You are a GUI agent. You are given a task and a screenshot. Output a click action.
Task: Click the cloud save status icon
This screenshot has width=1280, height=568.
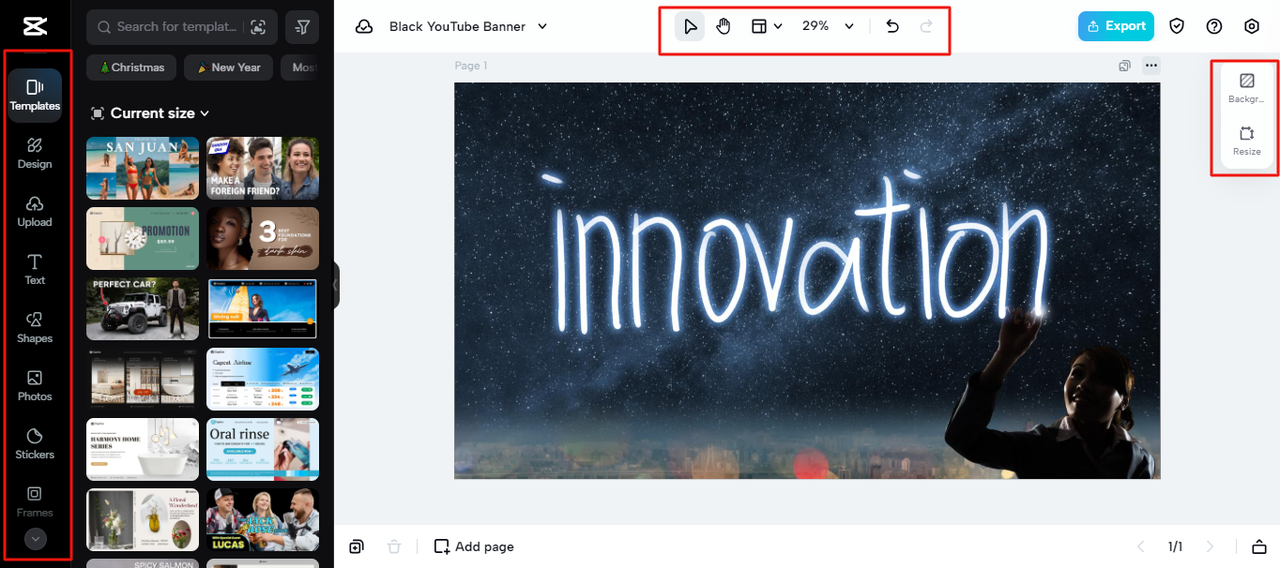coord(365,26)
